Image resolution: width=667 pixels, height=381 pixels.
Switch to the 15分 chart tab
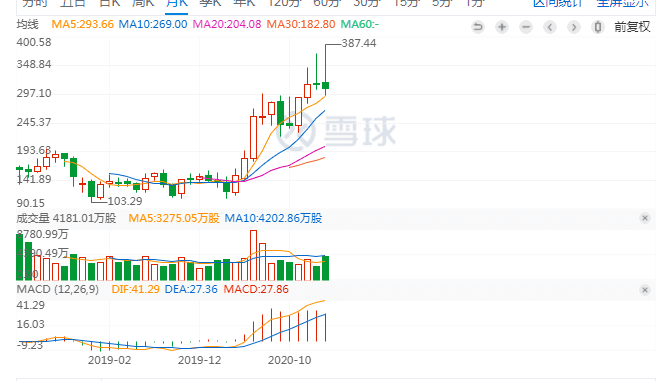click(407, 3)
